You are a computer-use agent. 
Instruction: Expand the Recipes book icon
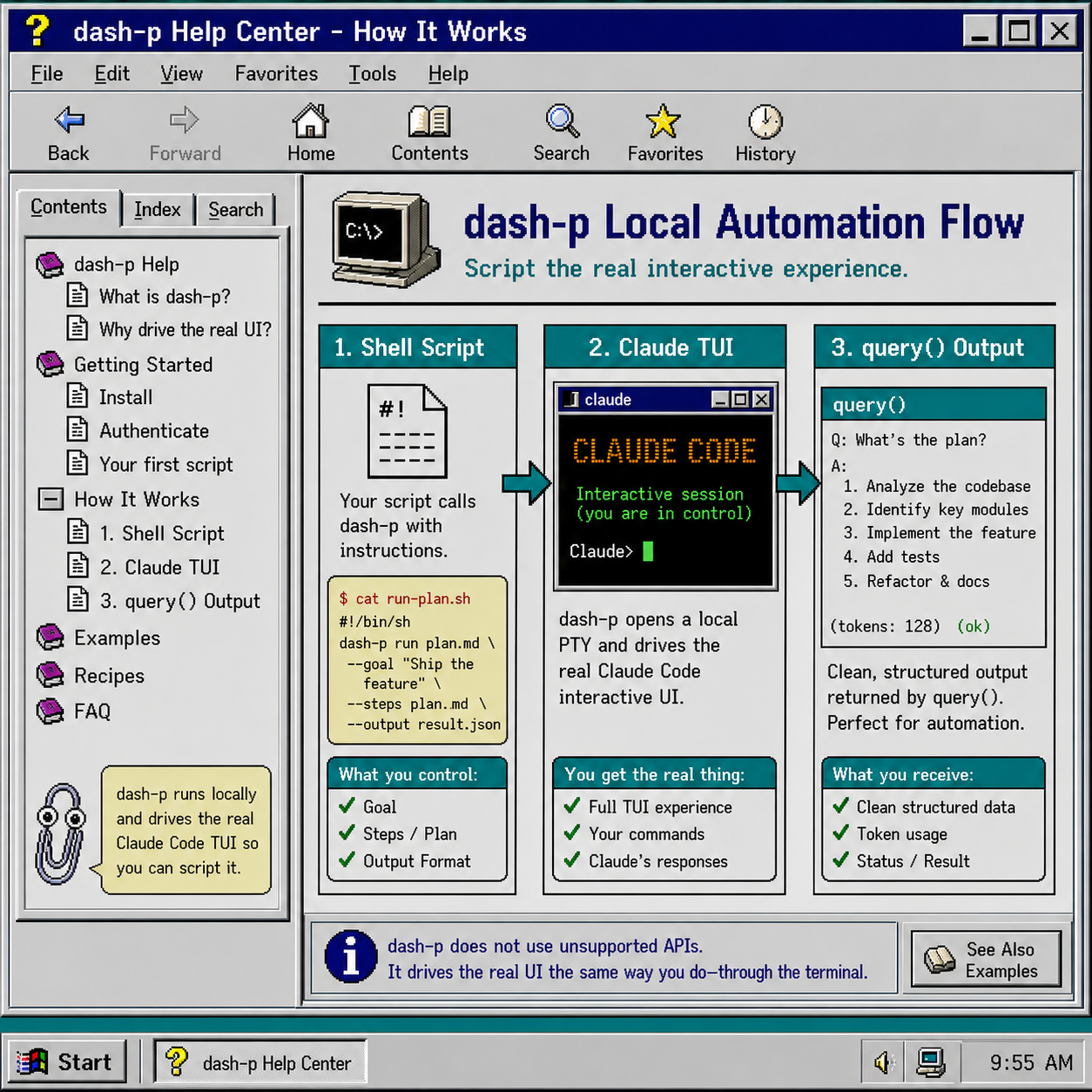51,675
